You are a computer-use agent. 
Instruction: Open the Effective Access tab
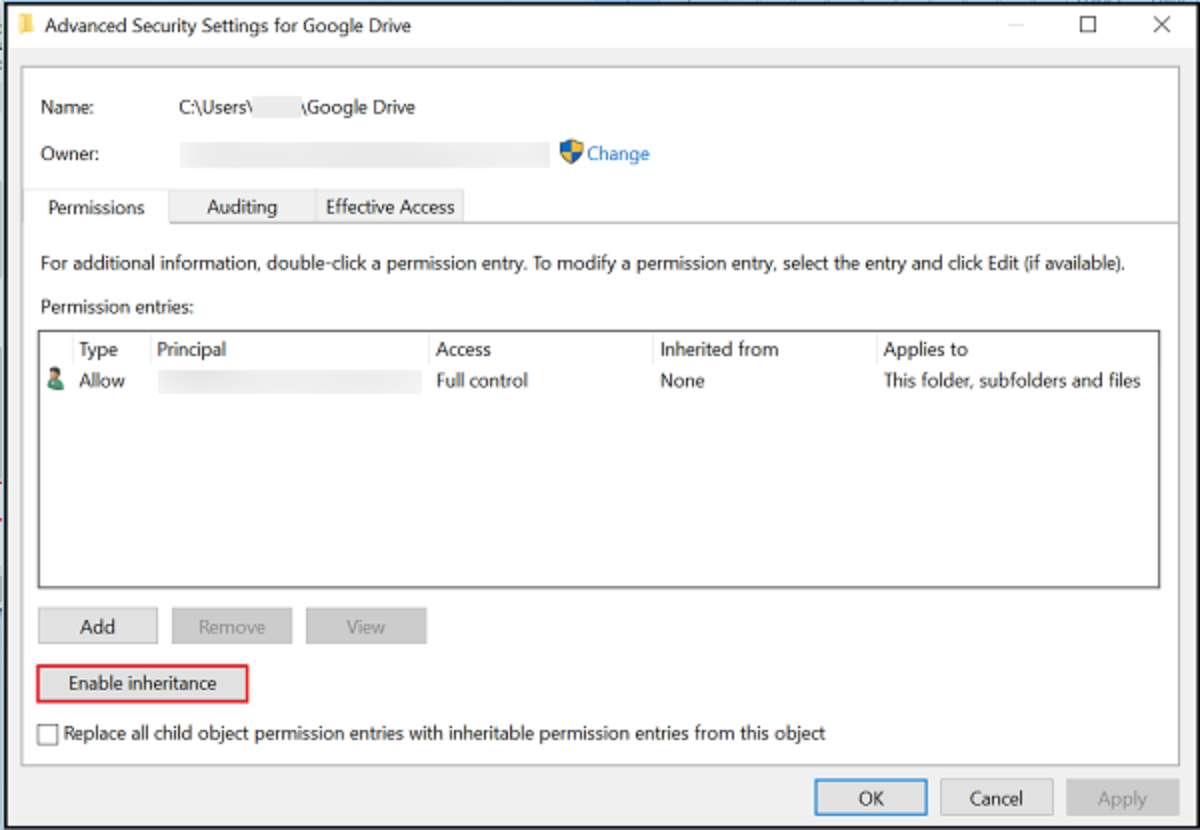(390, 207)
